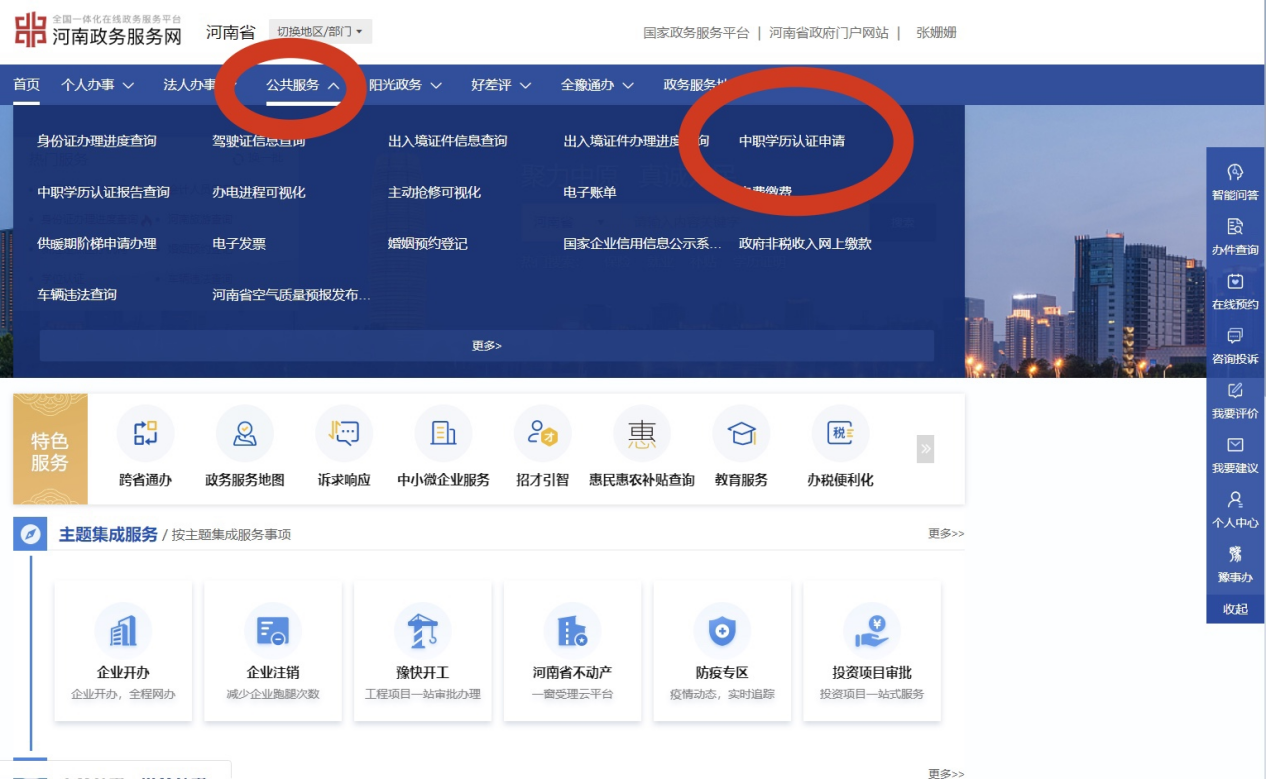Click the 在线预约 sidebar icon

tap(1235, 283)
